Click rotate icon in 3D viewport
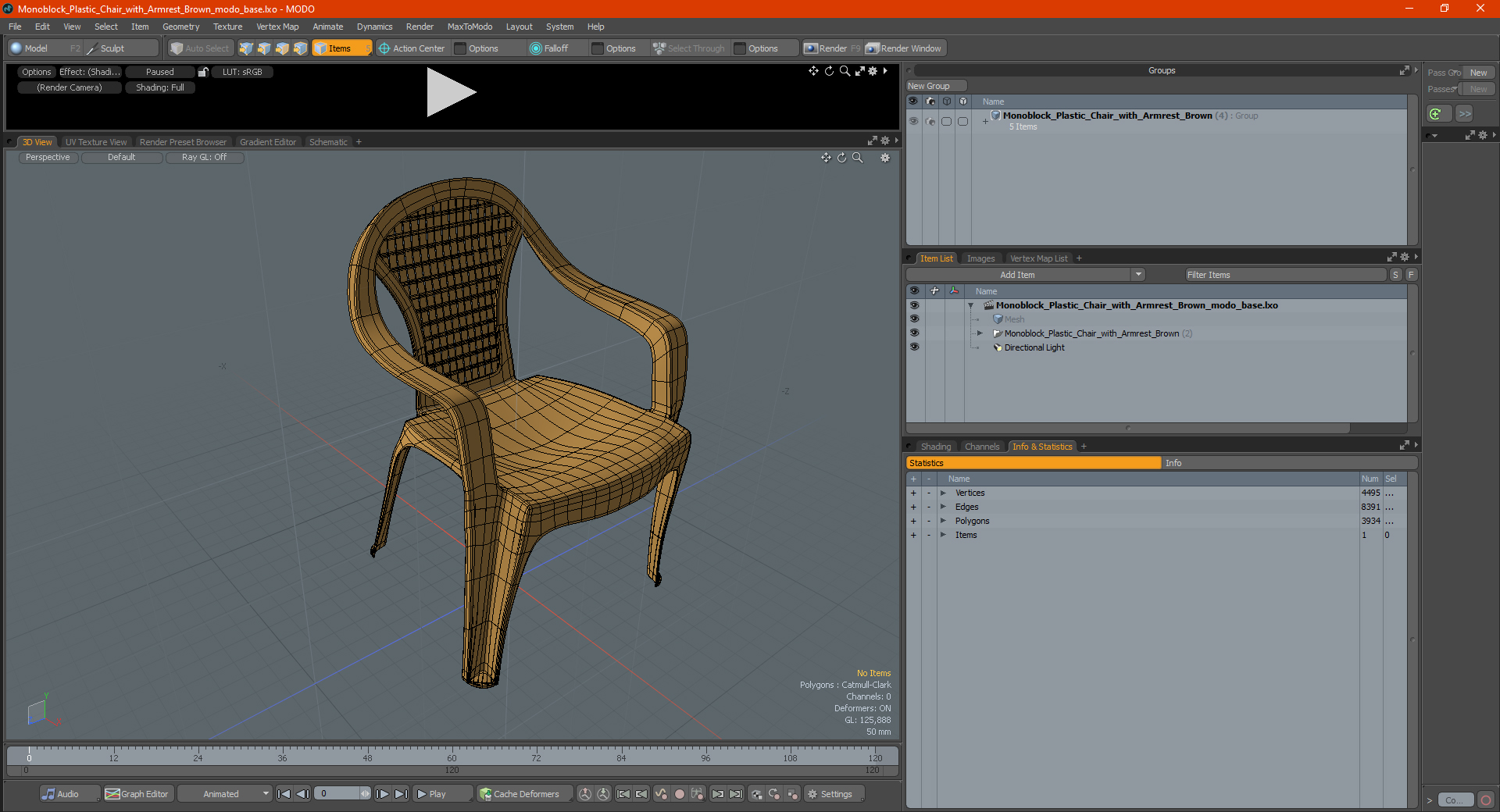1500x812 pixels. pos(841,158)
